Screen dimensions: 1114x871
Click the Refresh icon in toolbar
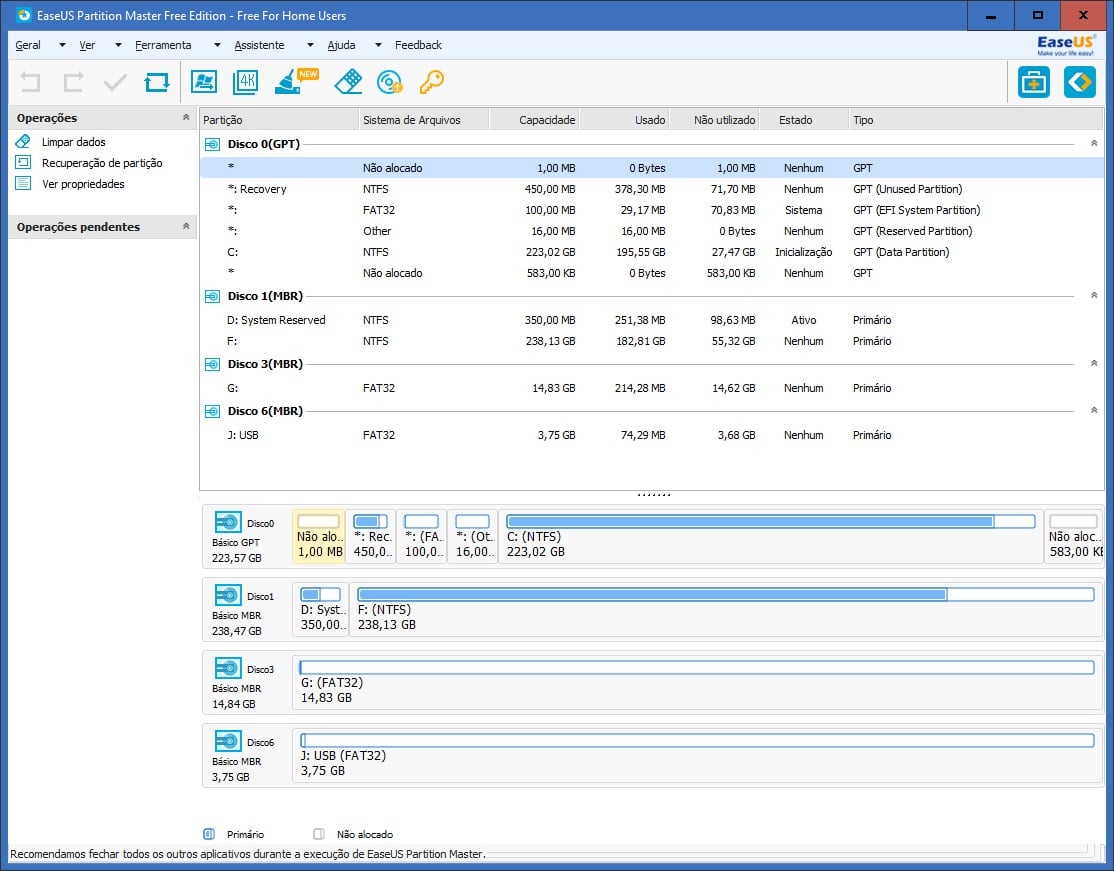pos(157,82)
